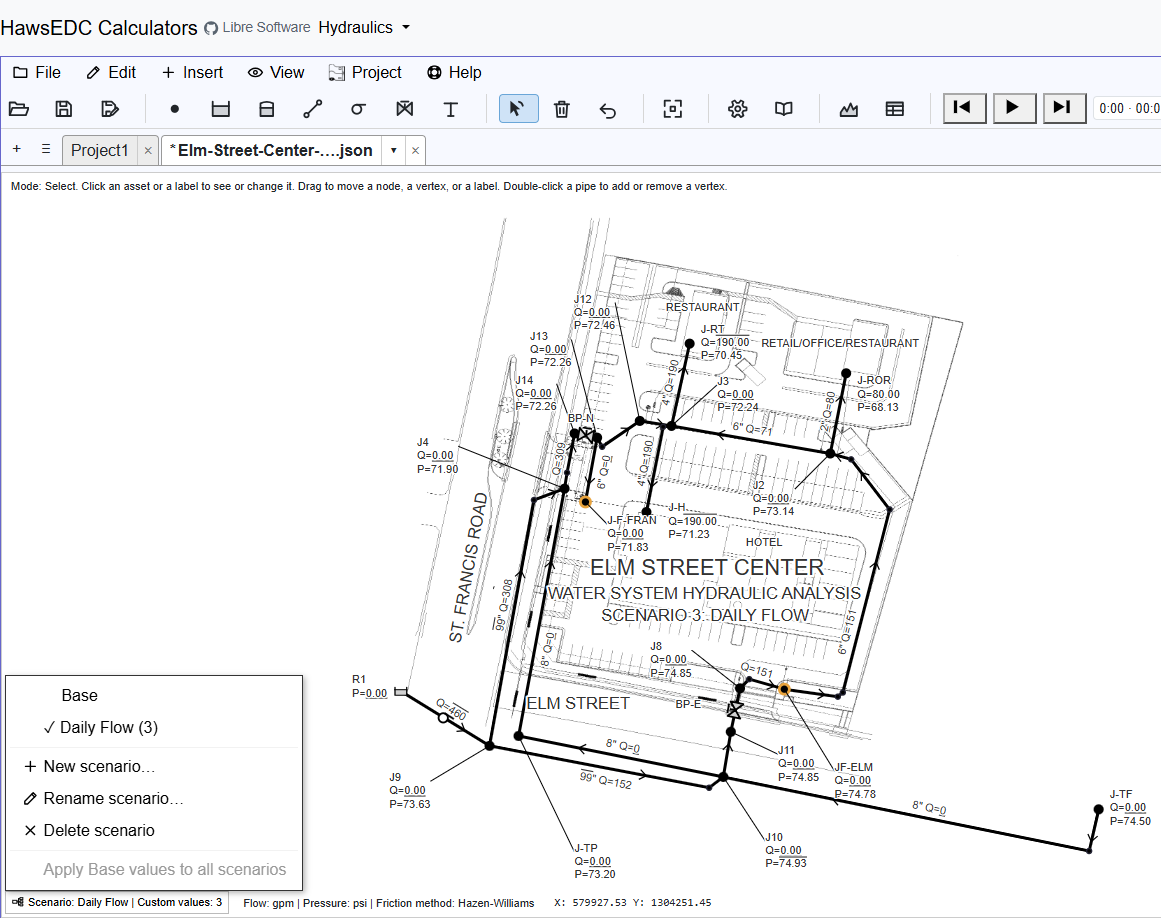
Task: Select the Elm-Street-Center json tab
Action: 272,150
